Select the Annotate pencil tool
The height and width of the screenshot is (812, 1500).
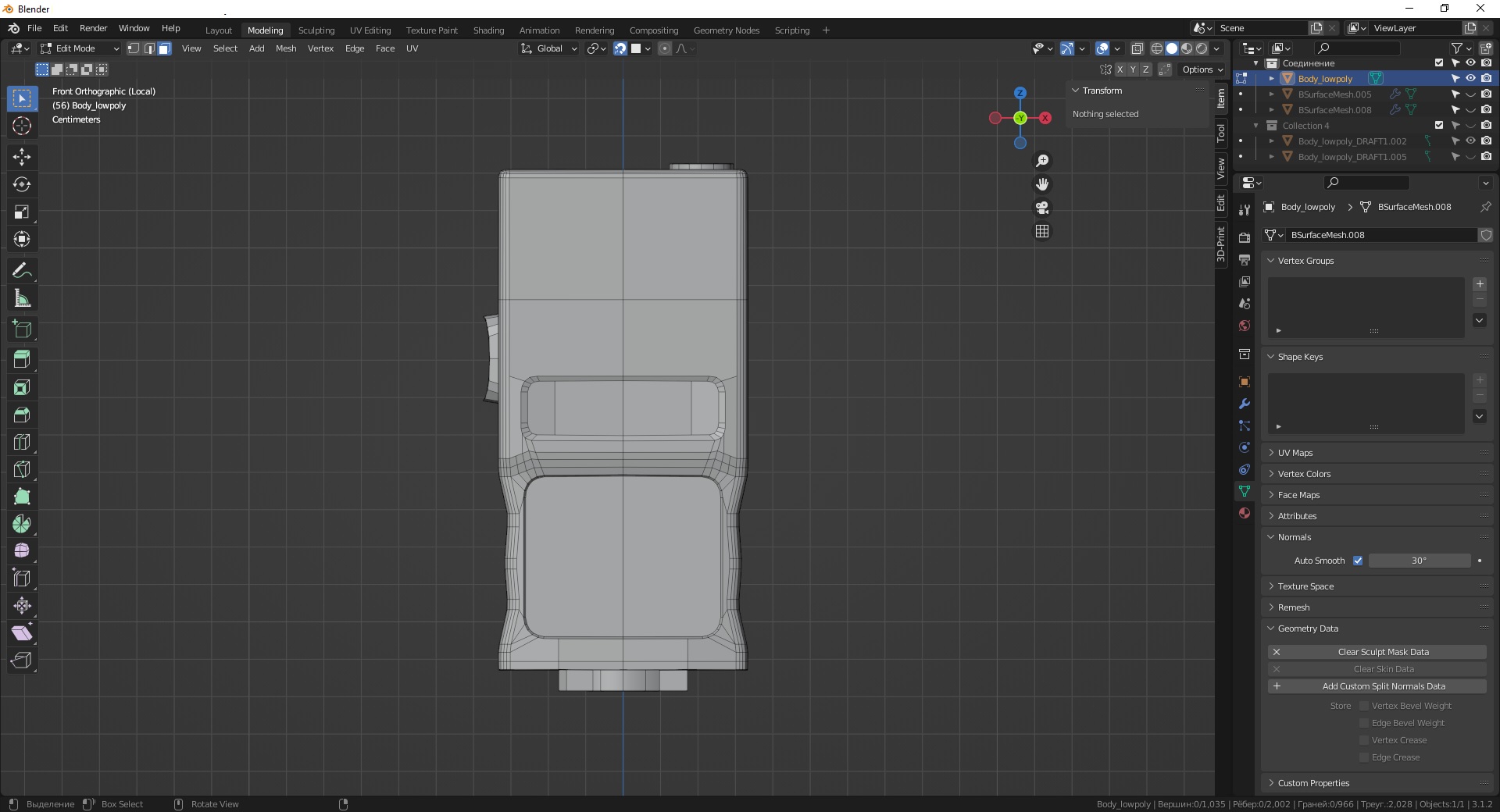(22, 271)
